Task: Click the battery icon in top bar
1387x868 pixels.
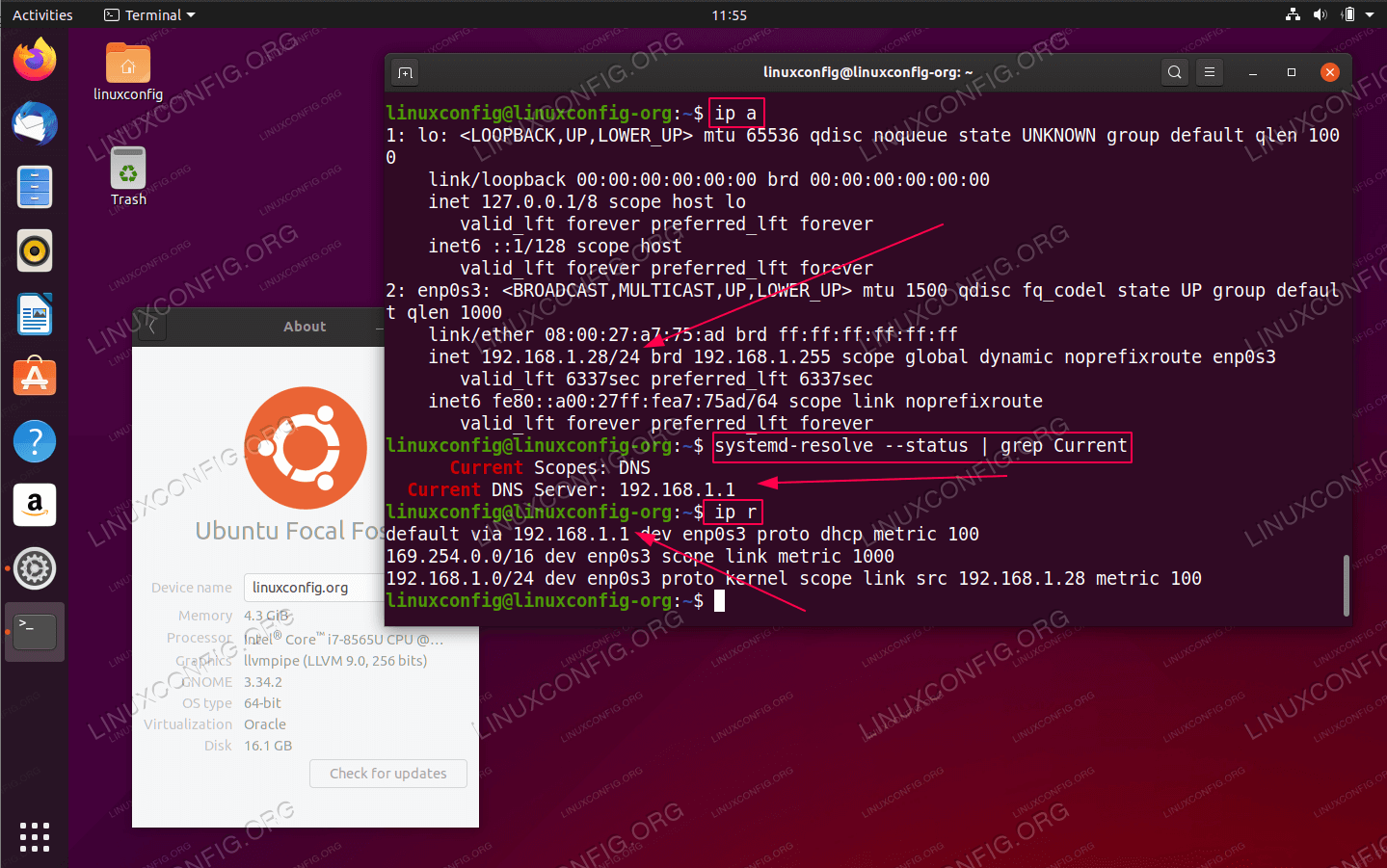Action: (1347, 14)
